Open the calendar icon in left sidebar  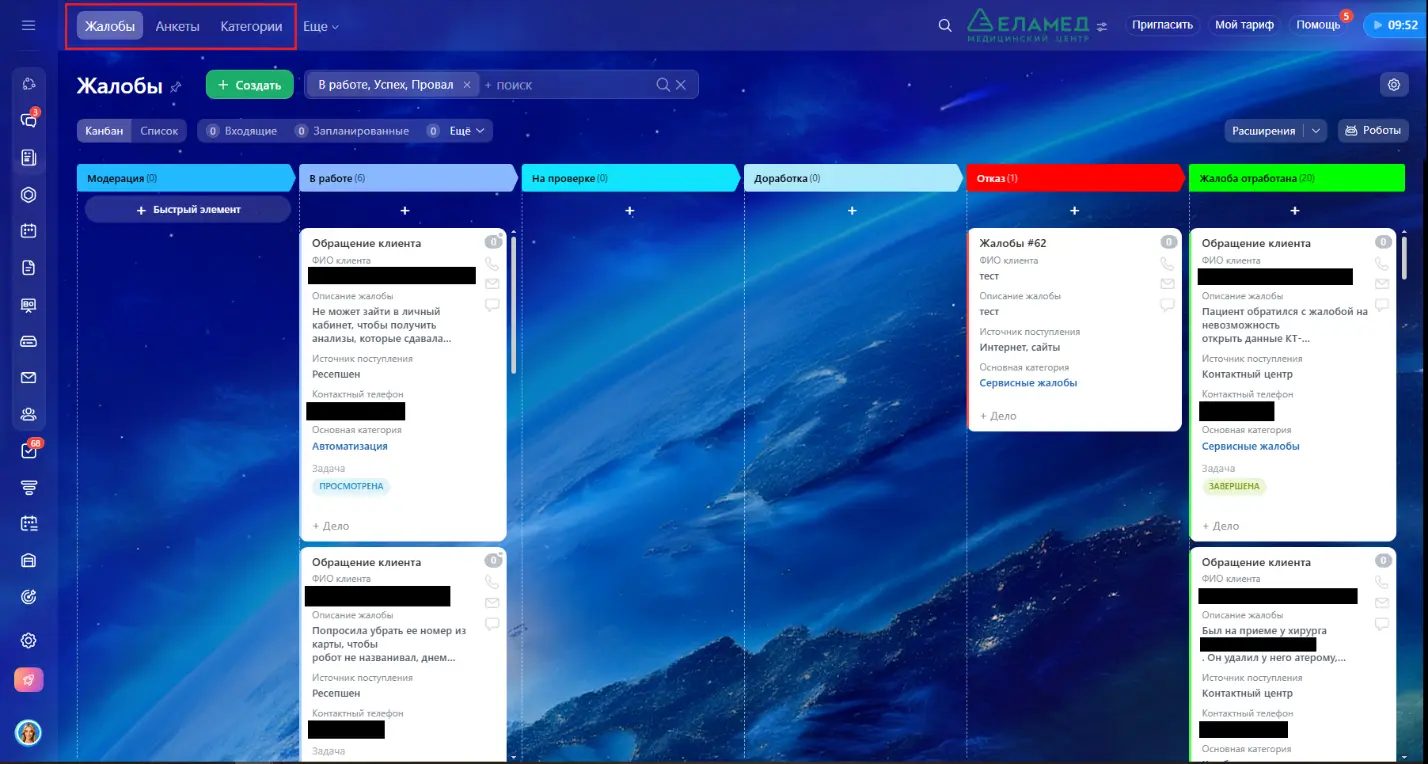pos(28,231)
